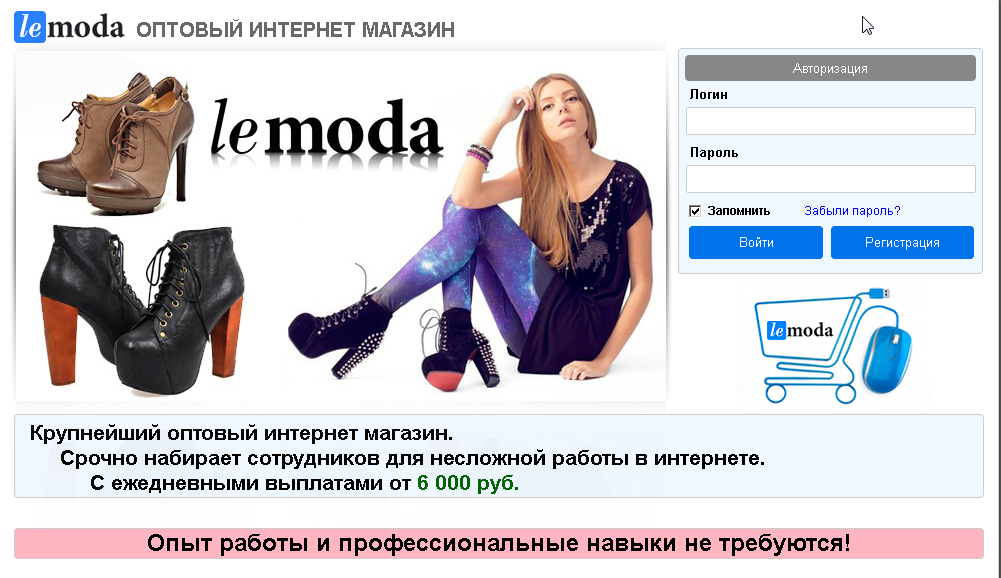Click the Регистрация button
1001x578 pixels.
(902, 242)
